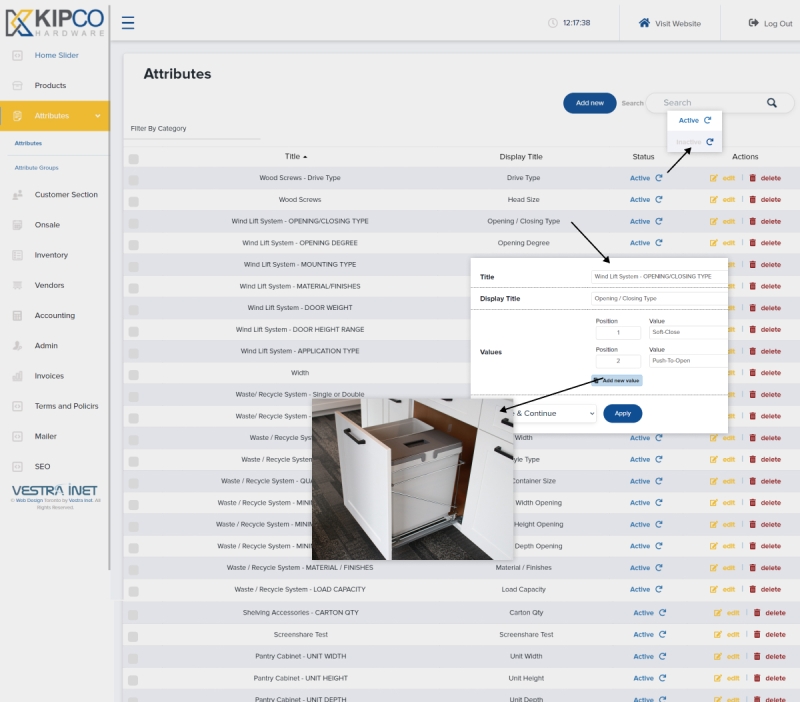Click into the Search input field
The height and width of the screenshot is (702, 800).
tap(705, 103)
